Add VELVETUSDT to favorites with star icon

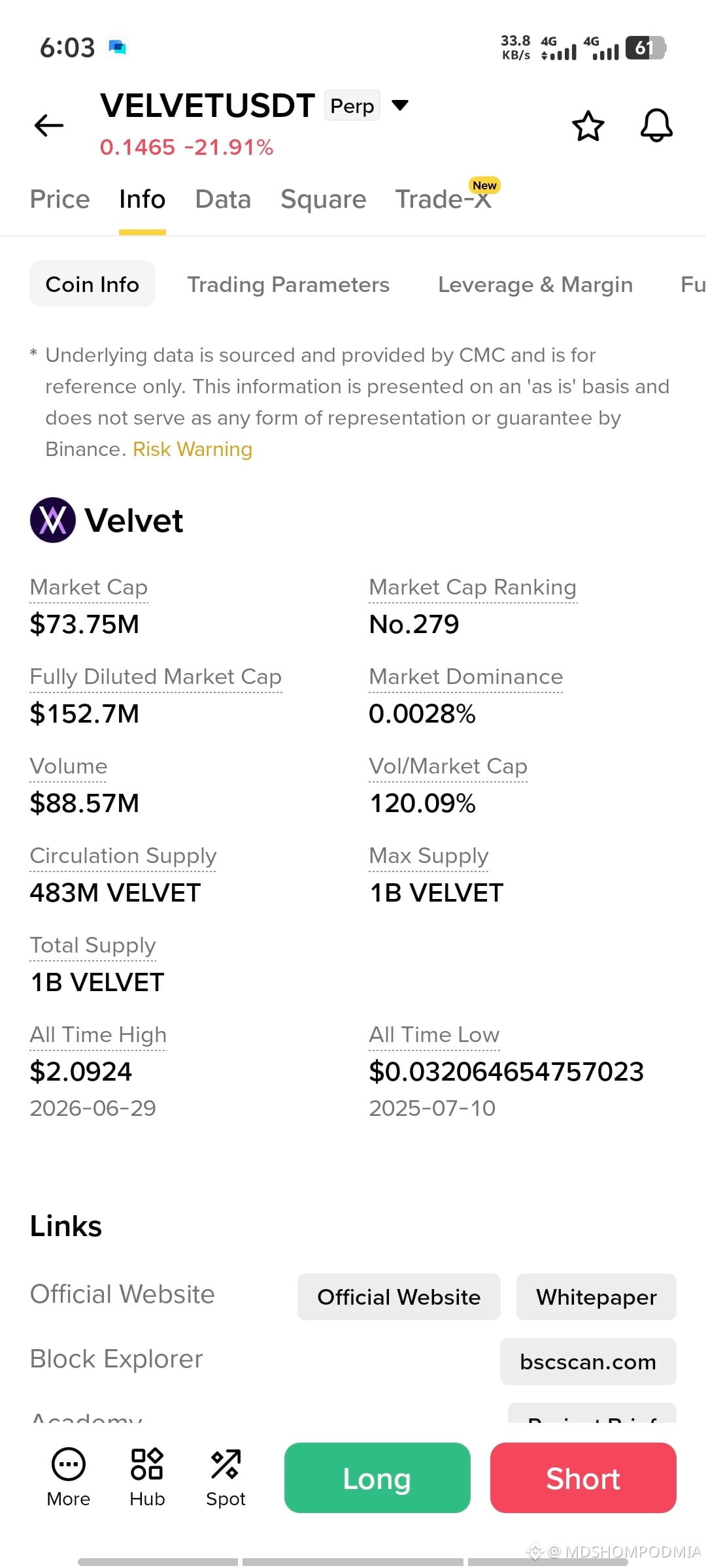pos(588,125)
